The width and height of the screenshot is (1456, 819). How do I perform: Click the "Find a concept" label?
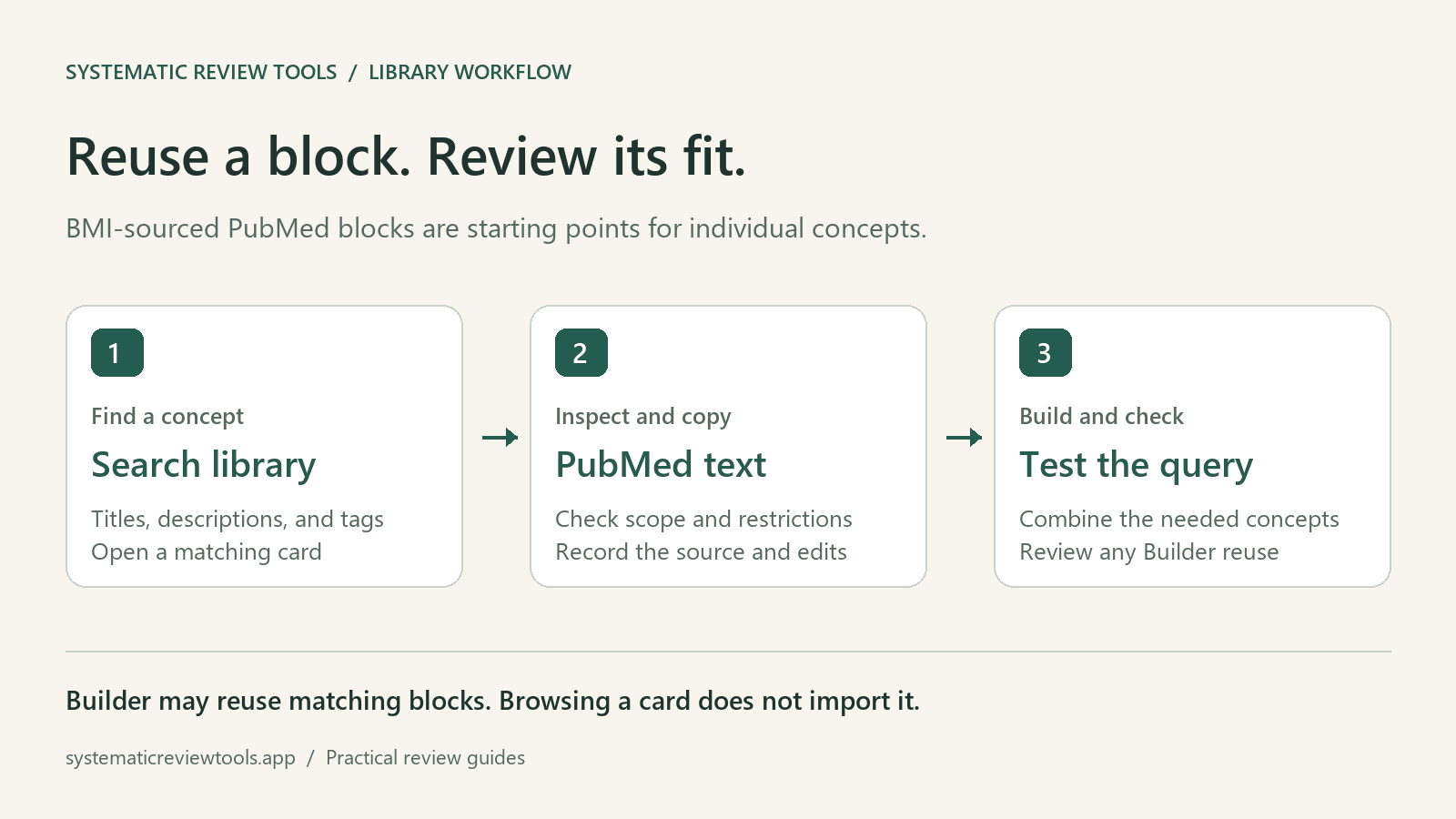[x=167, y=417]
